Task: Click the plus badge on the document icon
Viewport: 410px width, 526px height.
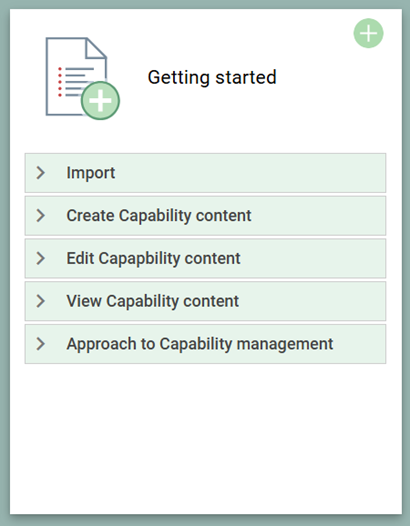Action: (100, 101)
